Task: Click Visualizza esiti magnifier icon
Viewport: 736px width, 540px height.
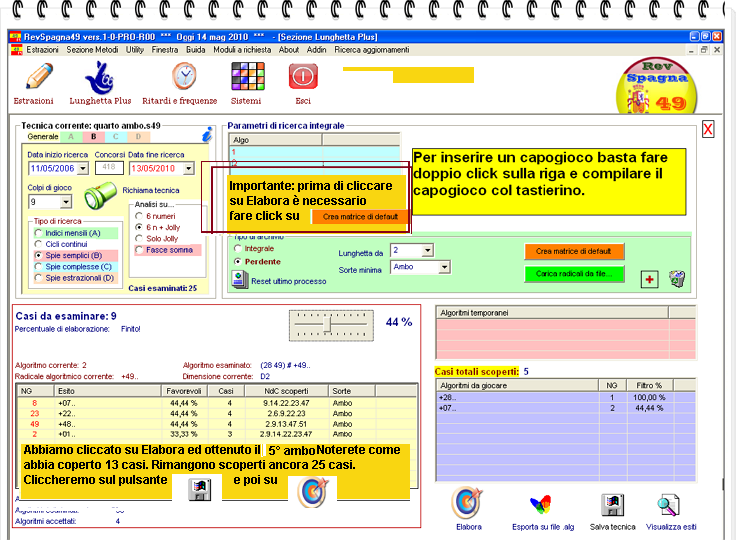Action: tap(668, 505)
